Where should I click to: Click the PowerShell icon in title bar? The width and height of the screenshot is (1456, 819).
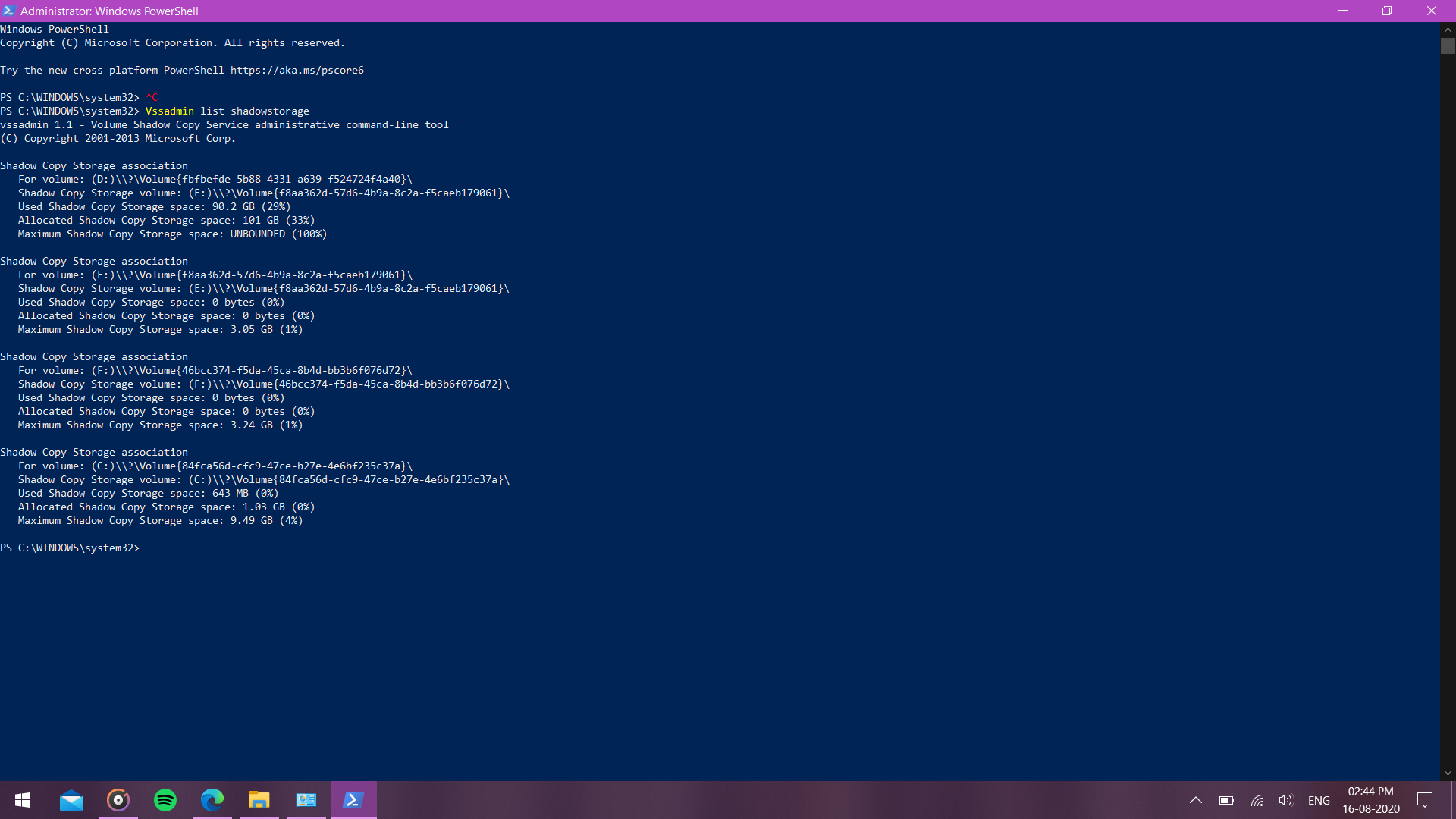coord(9,11)
